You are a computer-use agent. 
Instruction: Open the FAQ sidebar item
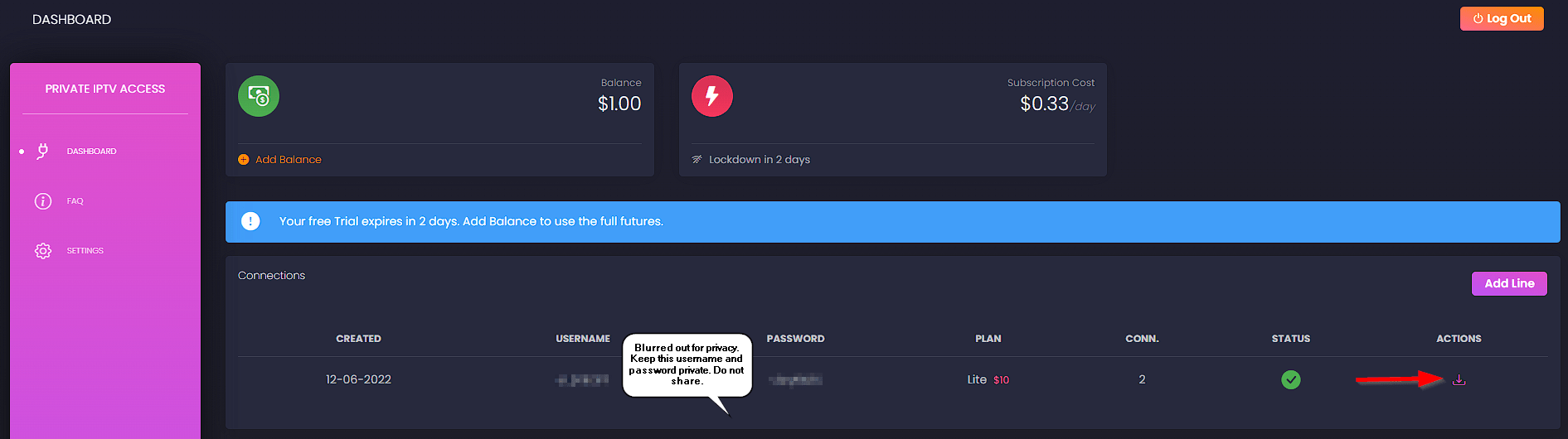[75, 201]
